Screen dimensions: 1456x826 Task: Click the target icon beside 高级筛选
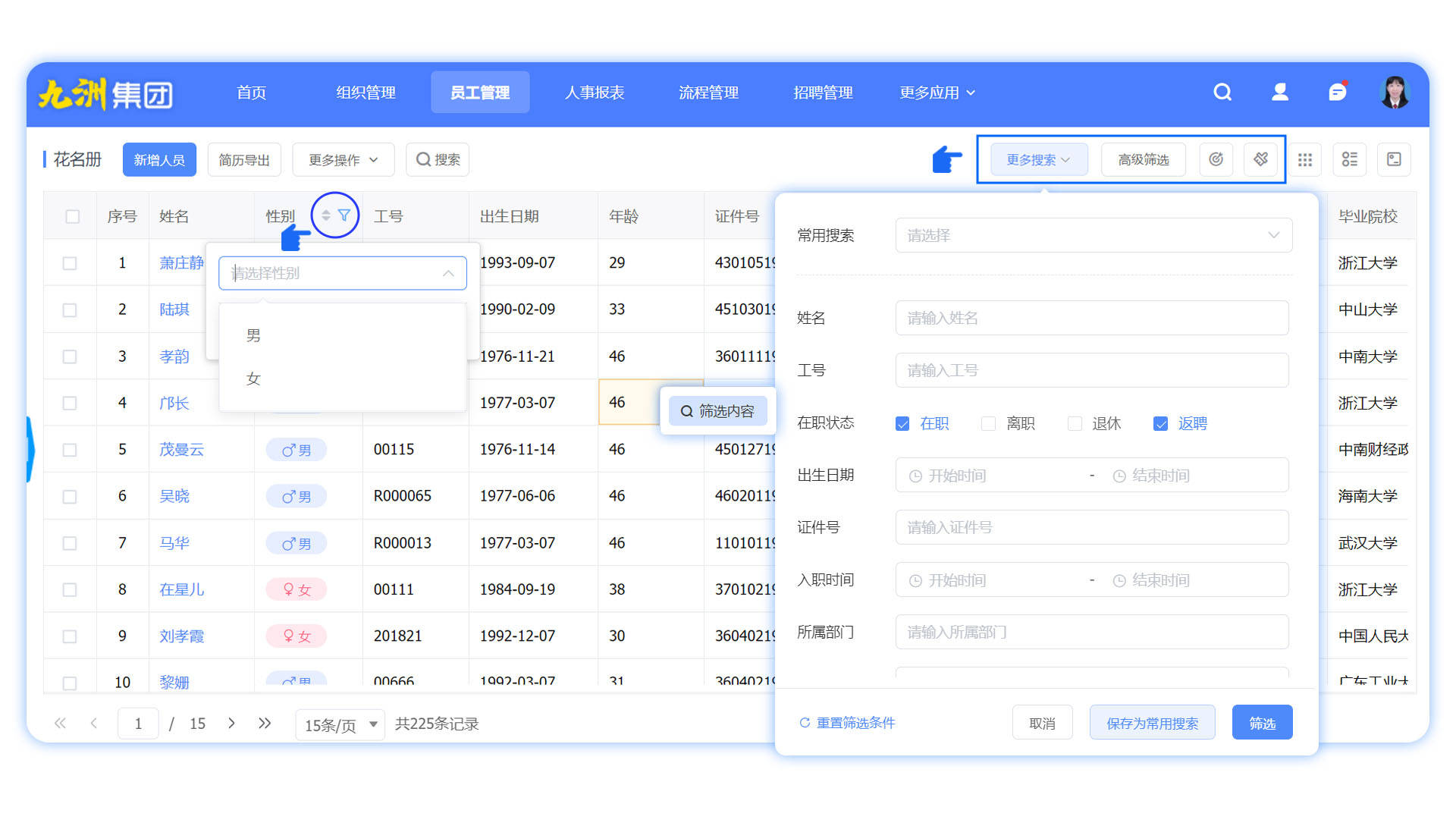(1216, 160)
